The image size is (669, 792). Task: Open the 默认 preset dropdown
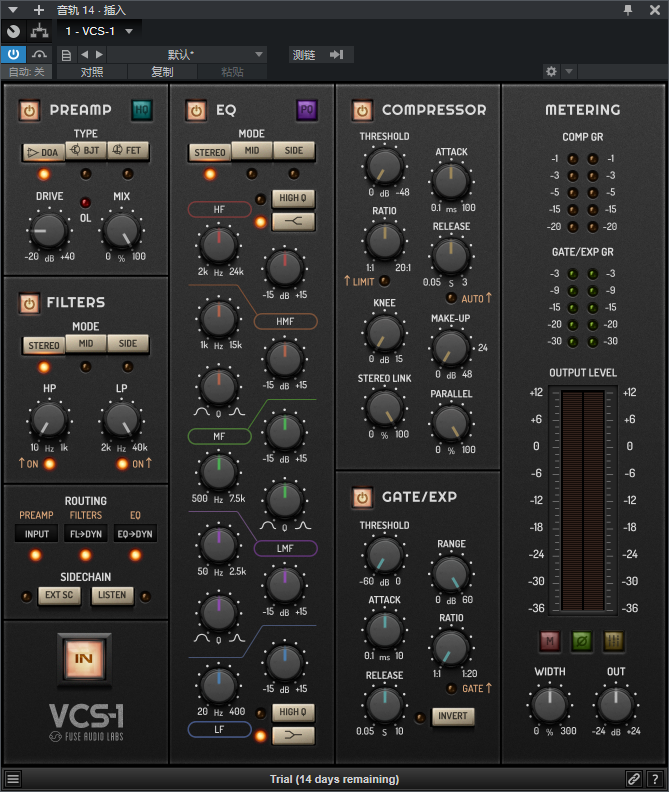point(186,55)
